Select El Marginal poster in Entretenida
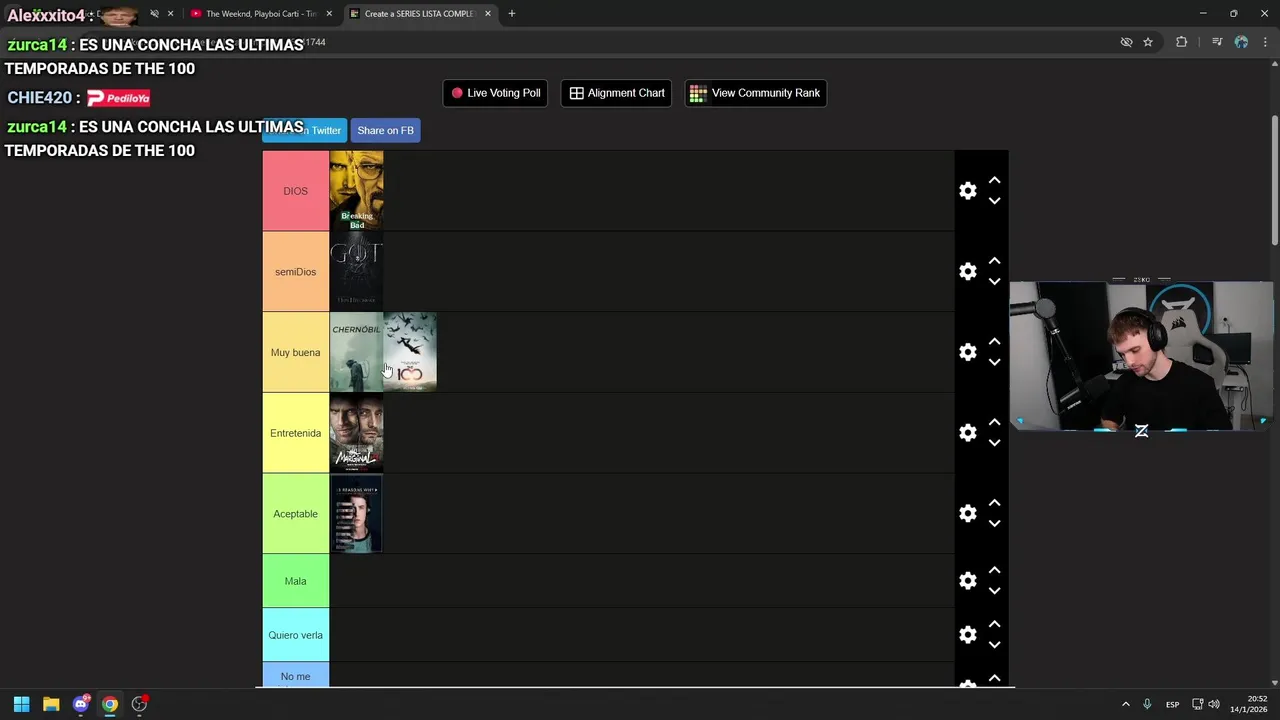This screenshot has width=1280, height=720. tap(356, 433)
